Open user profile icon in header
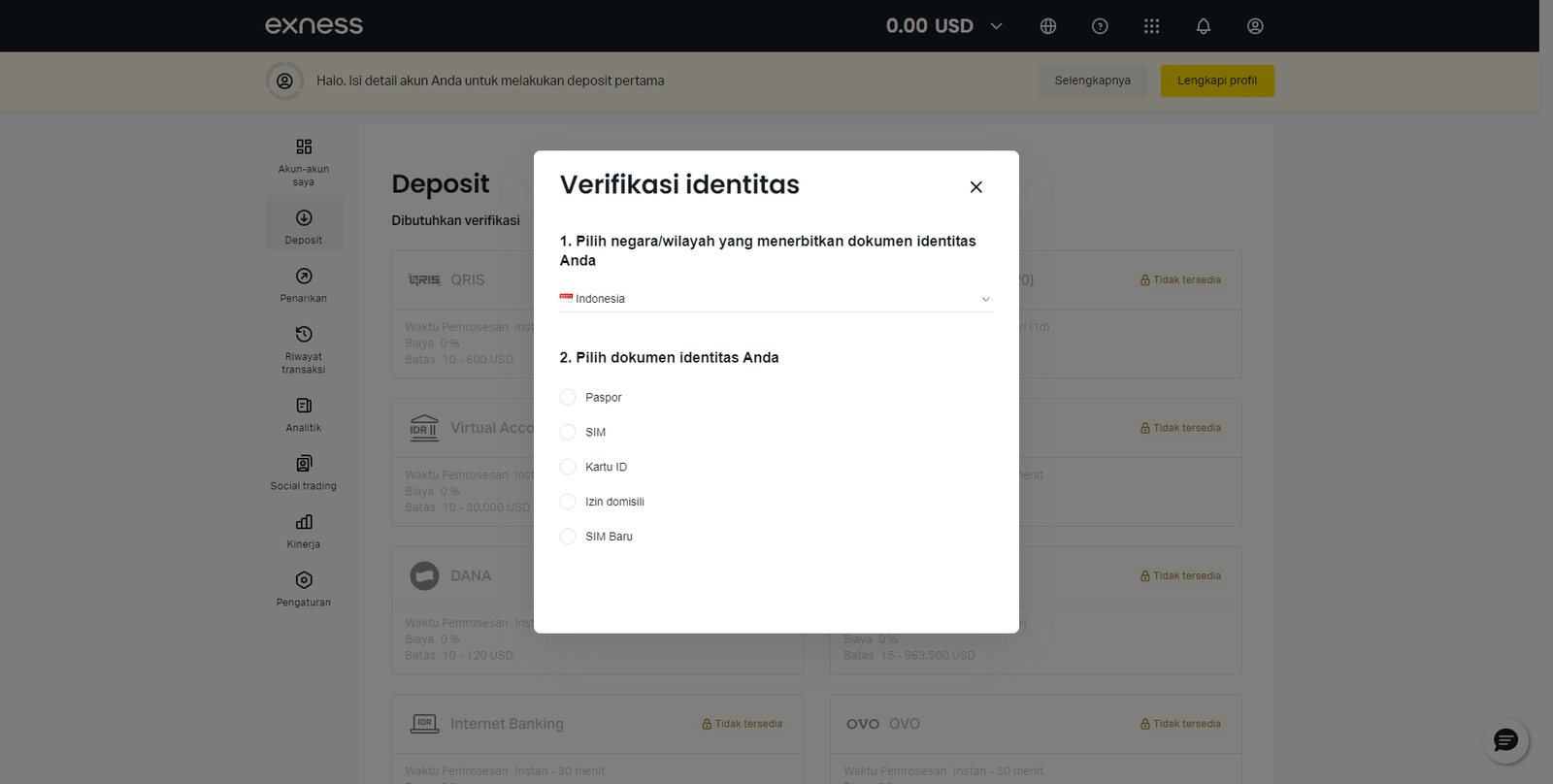Image resolution: width=1553 pixels, height=784 pixels. point(1255,26)
